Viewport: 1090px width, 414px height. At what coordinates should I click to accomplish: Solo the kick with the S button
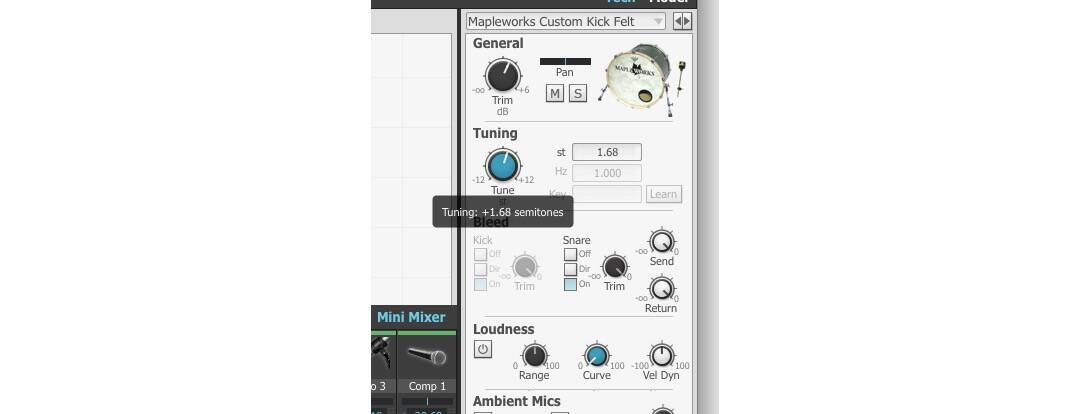pos(578,93)
